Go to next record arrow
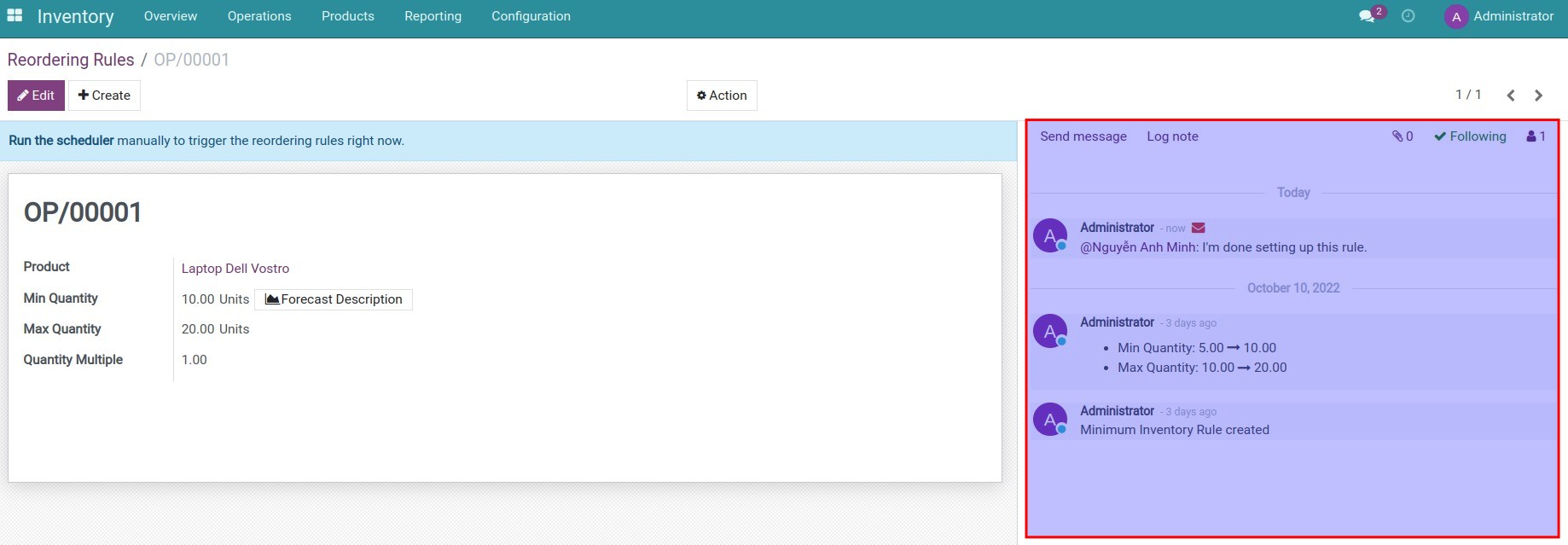This screenshot has height=545, width=1568. click(1538, 96)
